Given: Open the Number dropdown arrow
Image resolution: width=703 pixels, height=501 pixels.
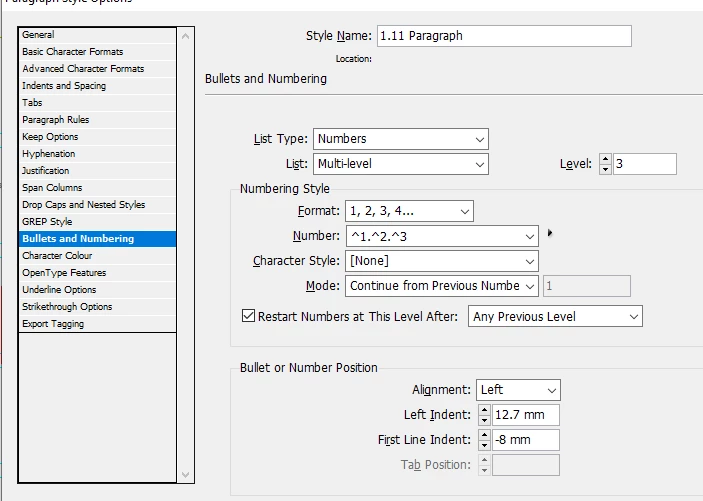Looking at the screenshot, I should point(529,236).
